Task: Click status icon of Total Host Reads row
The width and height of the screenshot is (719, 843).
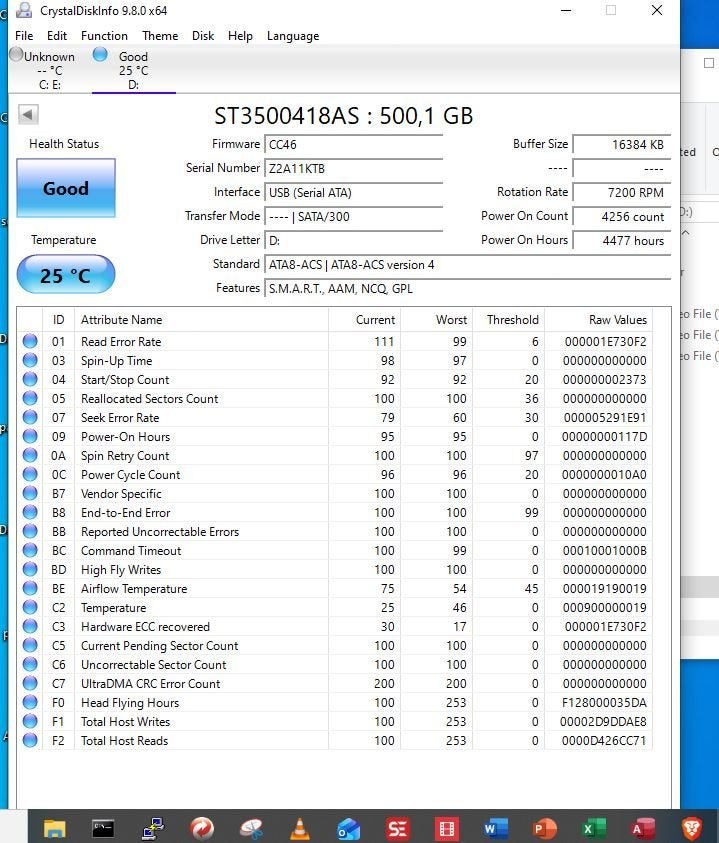Action: 30,740
